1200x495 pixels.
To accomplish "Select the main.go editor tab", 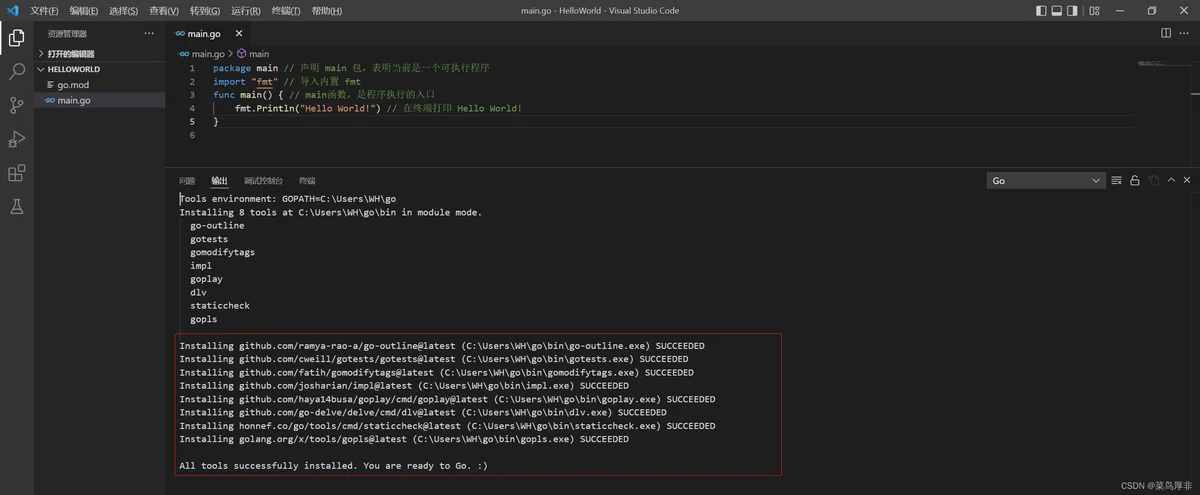I will click(x=209, y=34).
